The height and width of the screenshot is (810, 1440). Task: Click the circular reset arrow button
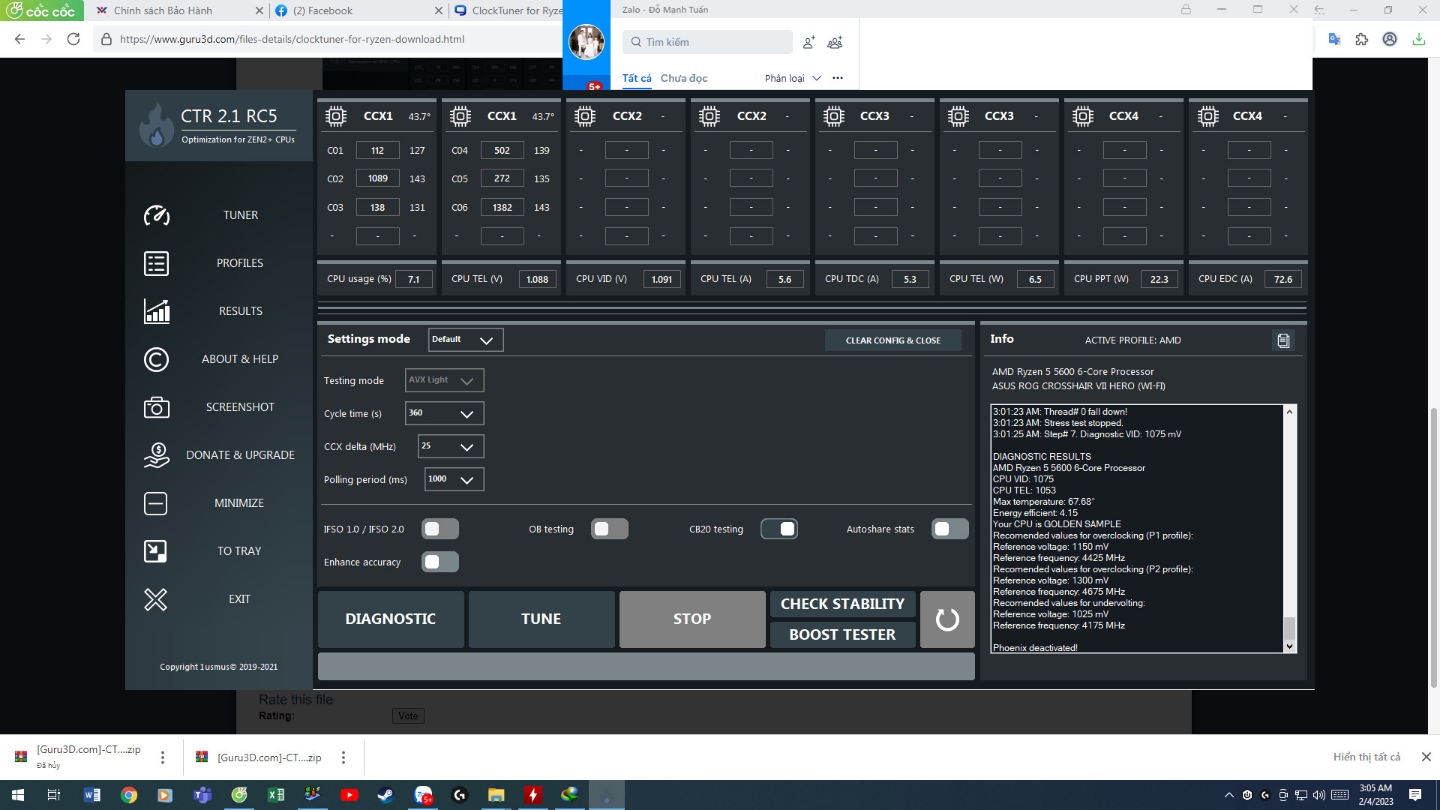tap(947, 619)
